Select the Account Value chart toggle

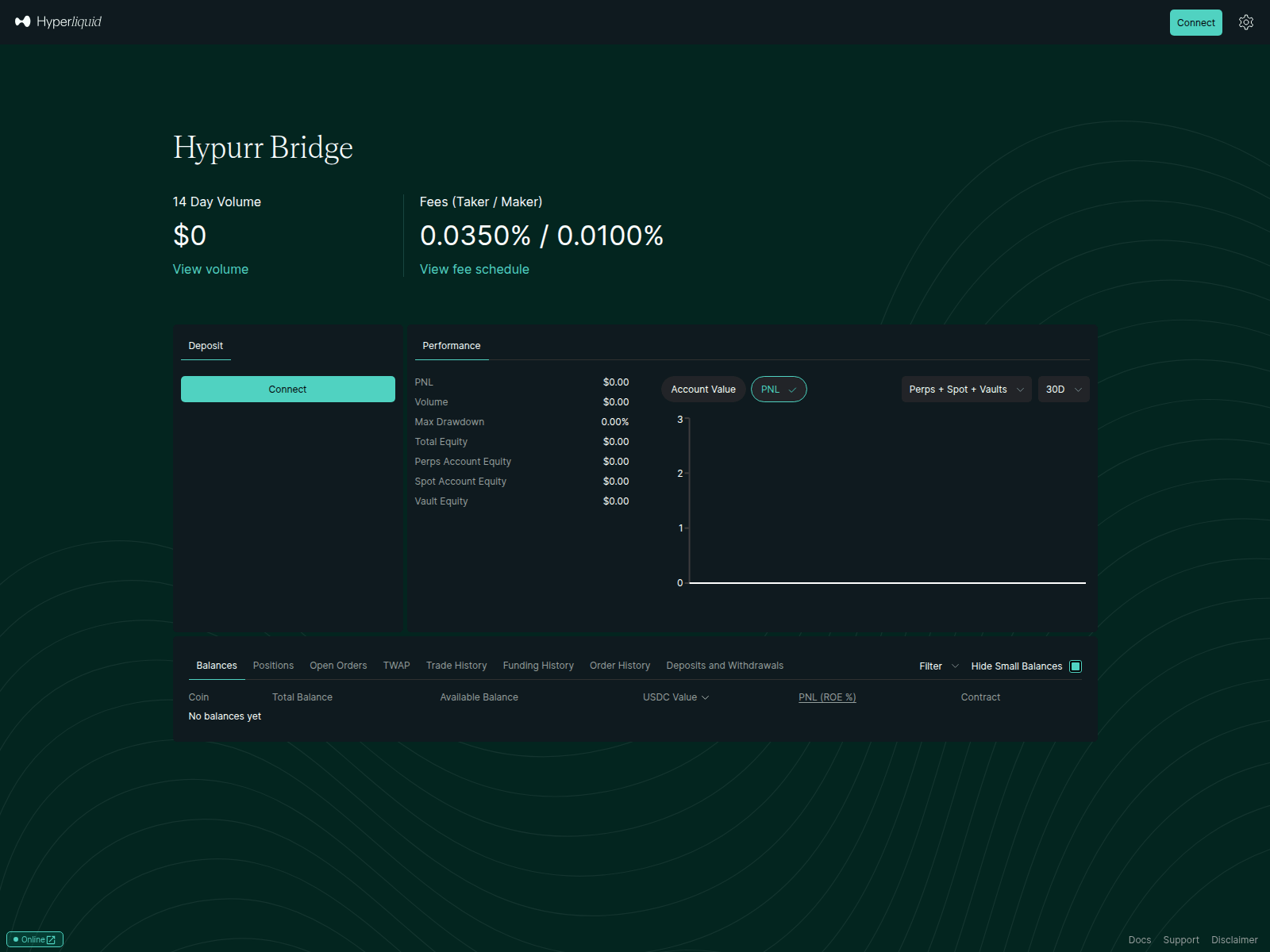(702, 390)
